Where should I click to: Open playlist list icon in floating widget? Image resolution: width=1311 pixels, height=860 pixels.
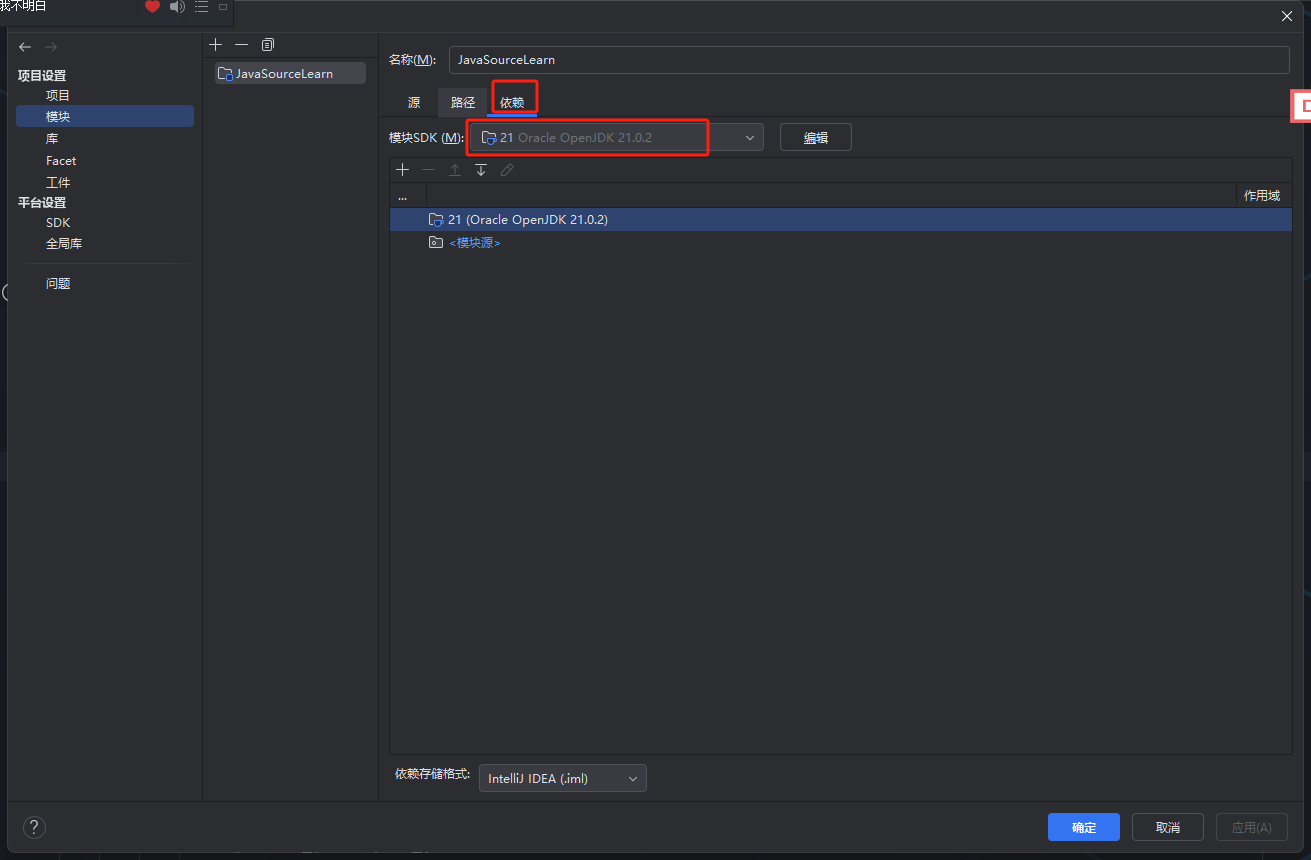click(x=202, y=7)
